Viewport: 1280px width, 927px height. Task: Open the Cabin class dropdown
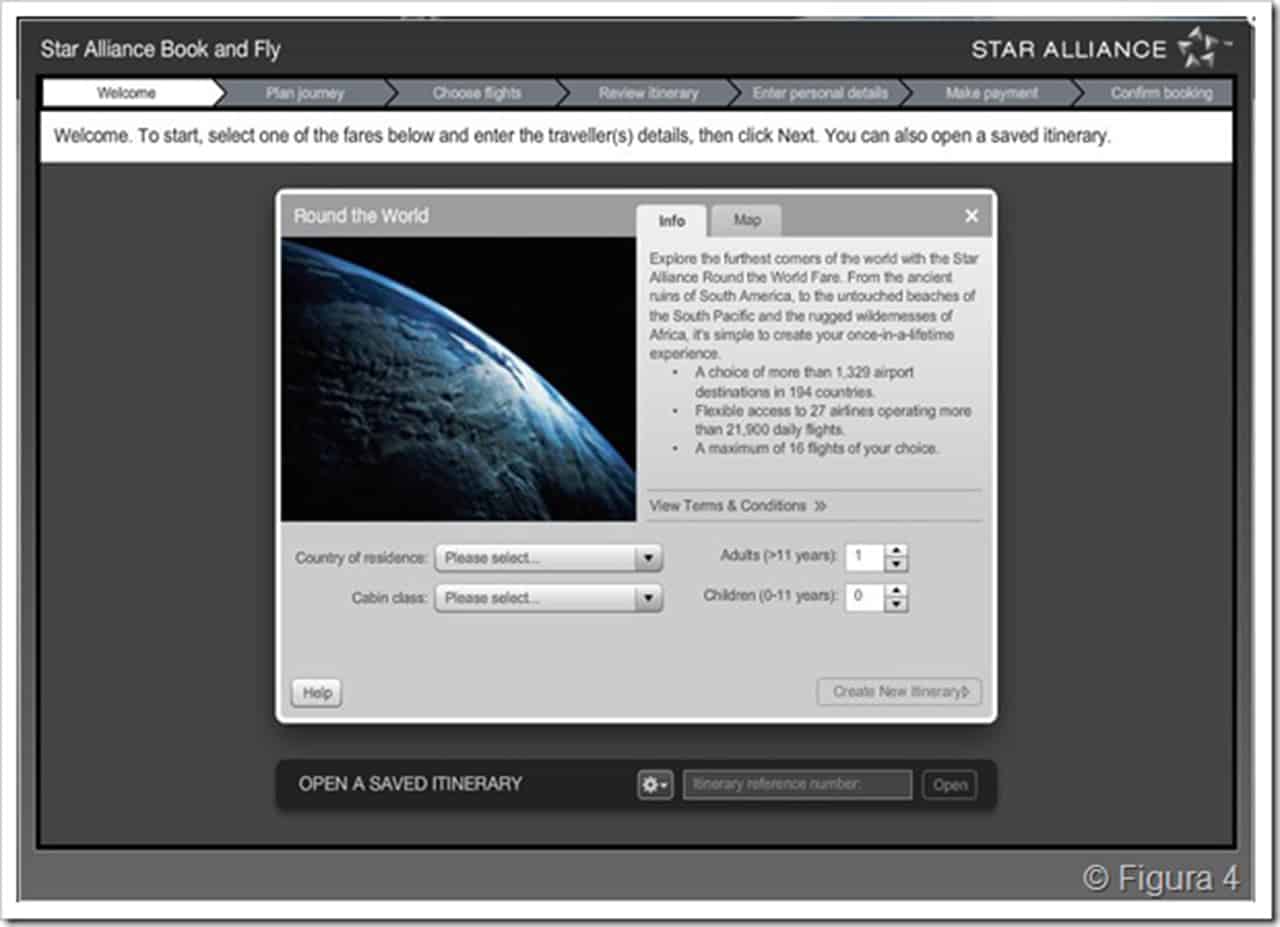(548, 598)
